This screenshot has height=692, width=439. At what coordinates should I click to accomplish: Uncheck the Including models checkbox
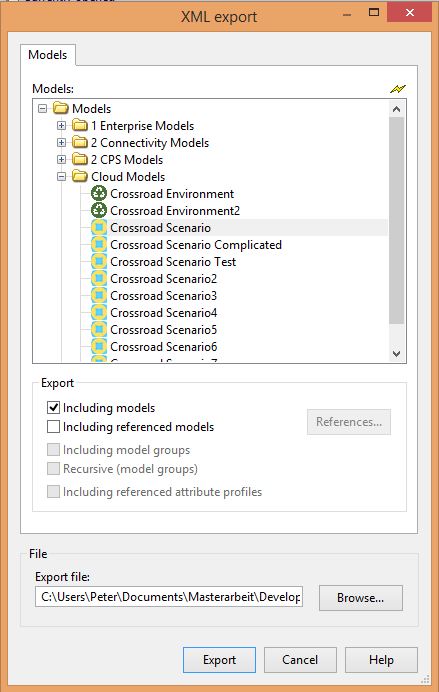[x=53, y=407]
